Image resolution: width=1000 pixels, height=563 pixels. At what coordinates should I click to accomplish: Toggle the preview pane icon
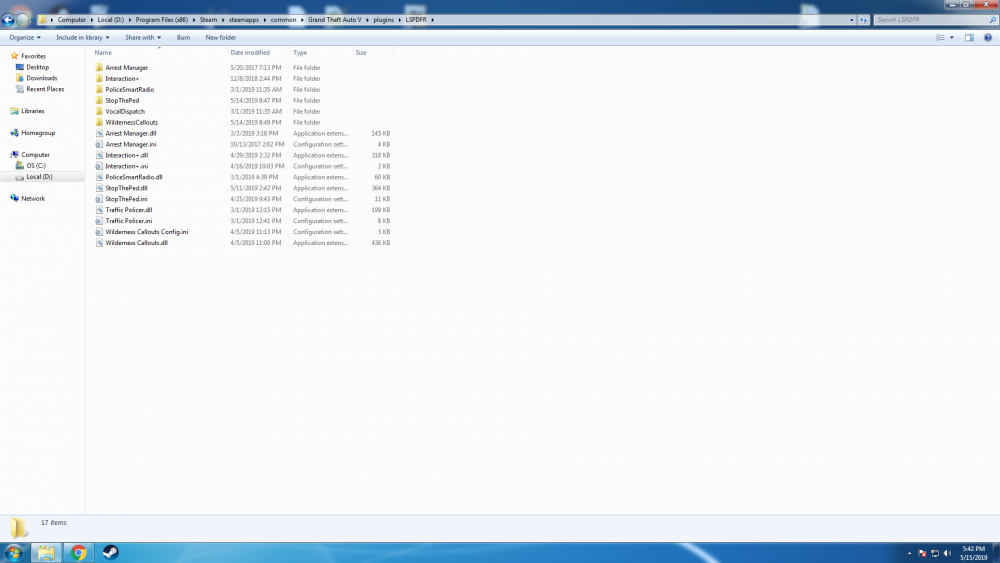point(969,38)
